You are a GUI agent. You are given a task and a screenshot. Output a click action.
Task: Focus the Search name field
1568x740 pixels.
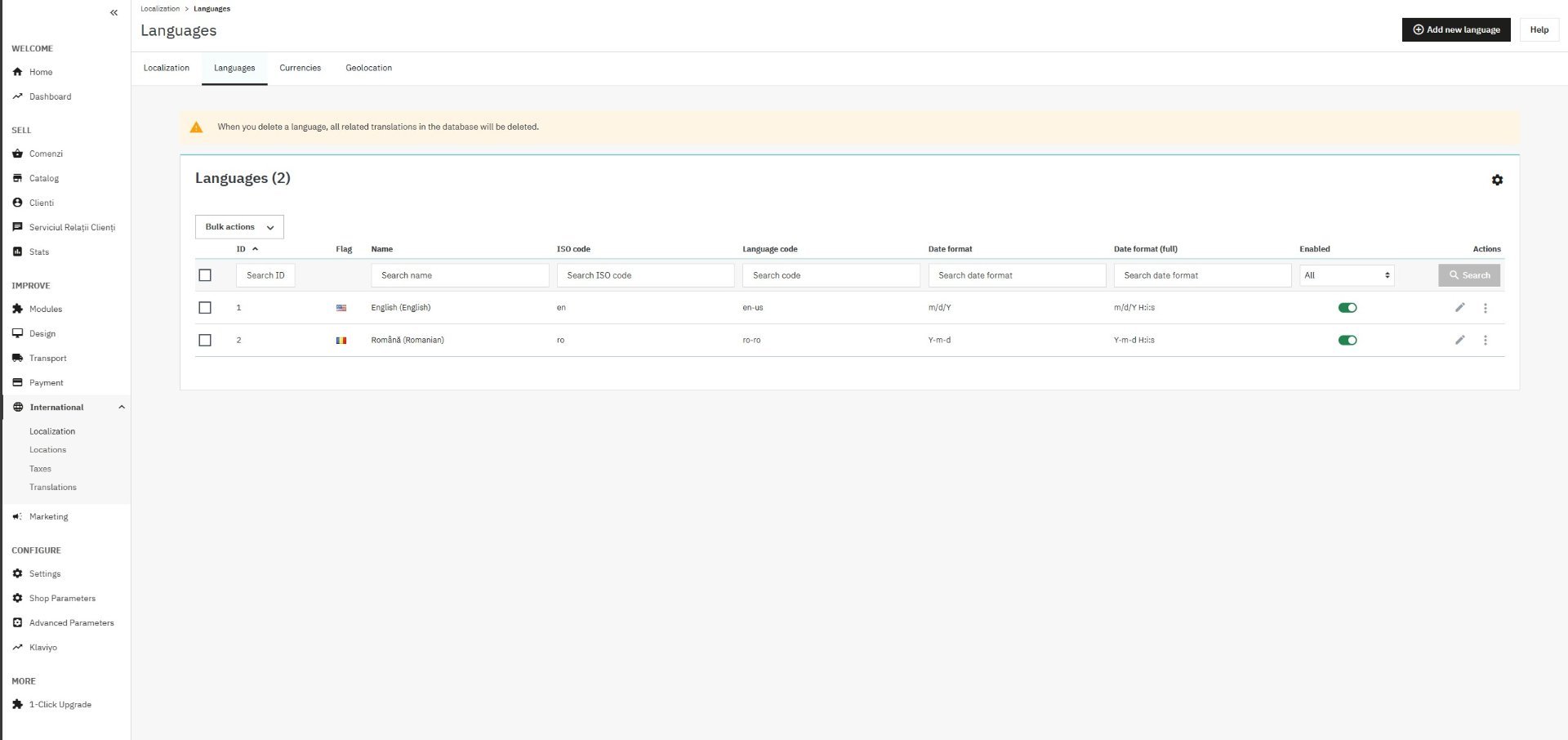(x=460, y=275)
